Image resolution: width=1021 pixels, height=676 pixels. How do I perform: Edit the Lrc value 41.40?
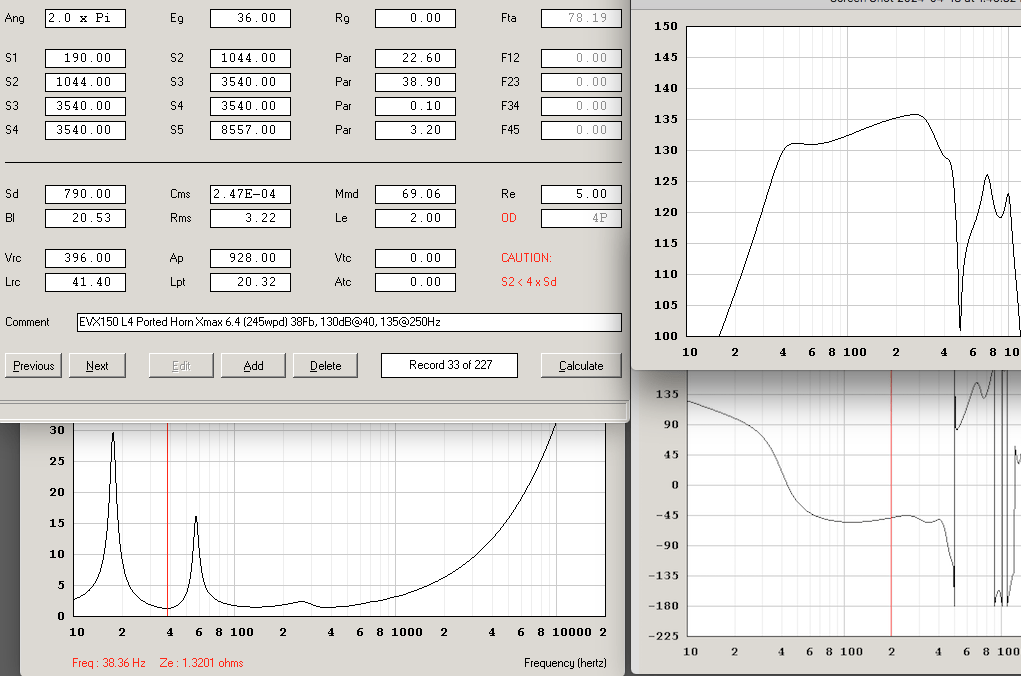coord(85,283)
